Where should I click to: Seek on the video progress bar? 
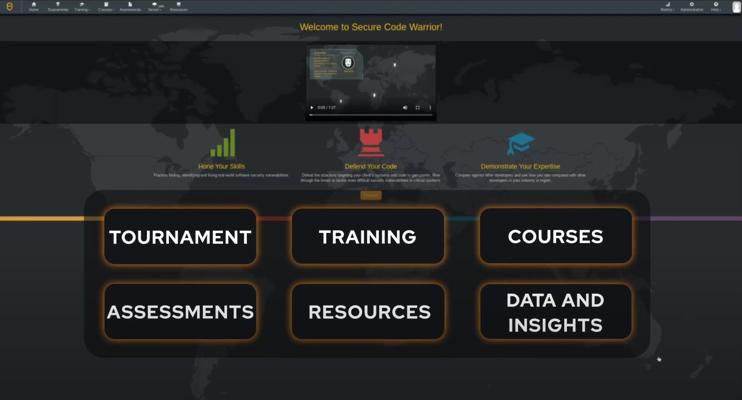[371, 115]
